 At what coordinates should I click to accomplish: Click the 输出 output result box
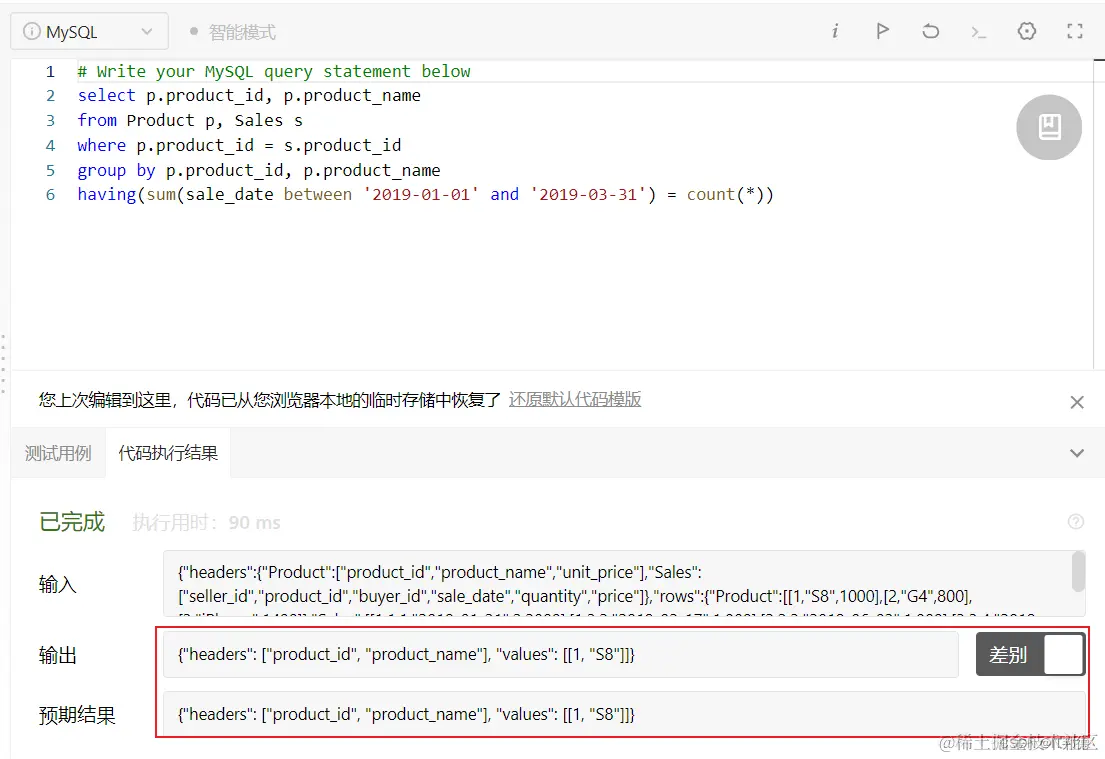[x=560, y=655]
